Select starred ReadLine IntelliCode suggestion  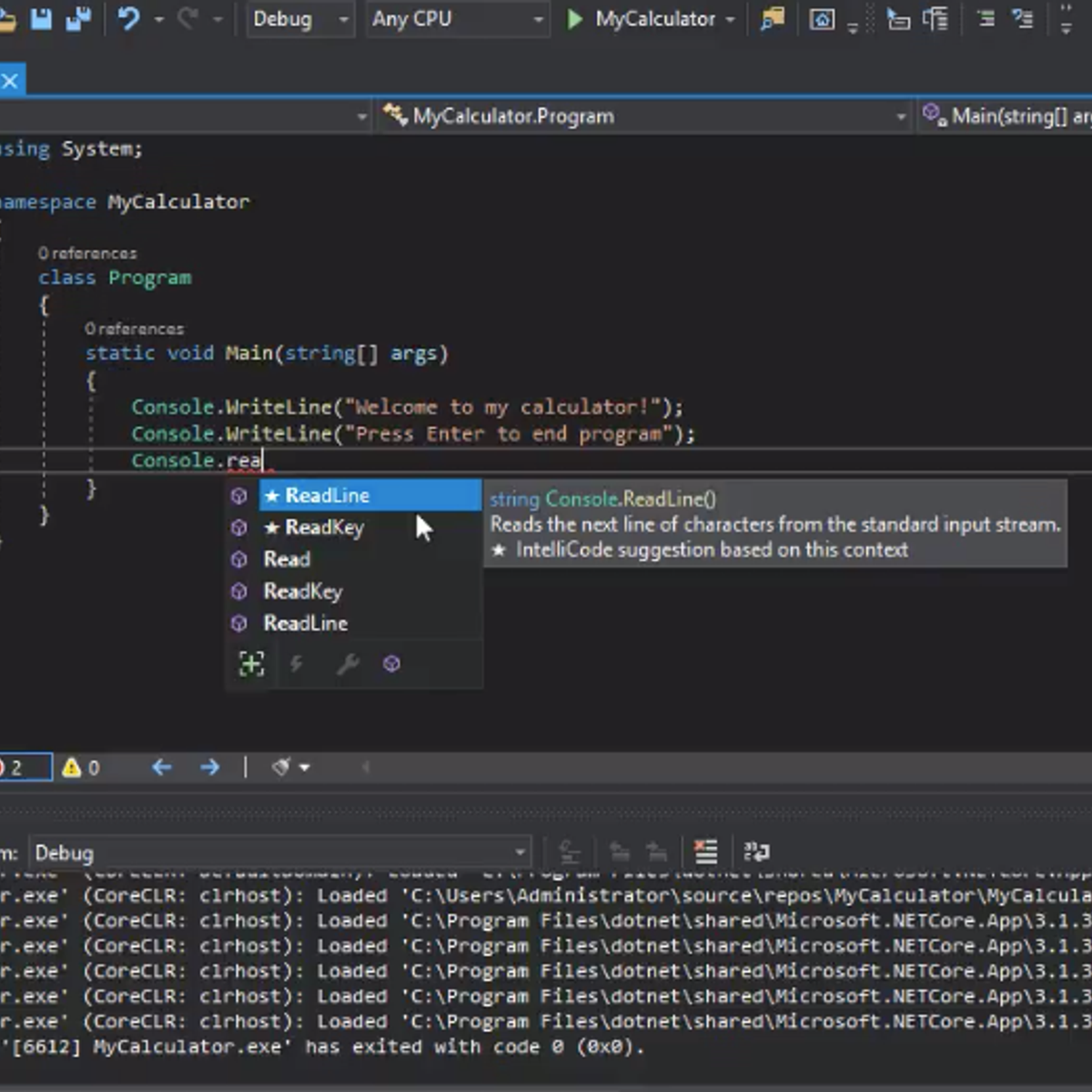pyautogui.click(x=327, y=496)
